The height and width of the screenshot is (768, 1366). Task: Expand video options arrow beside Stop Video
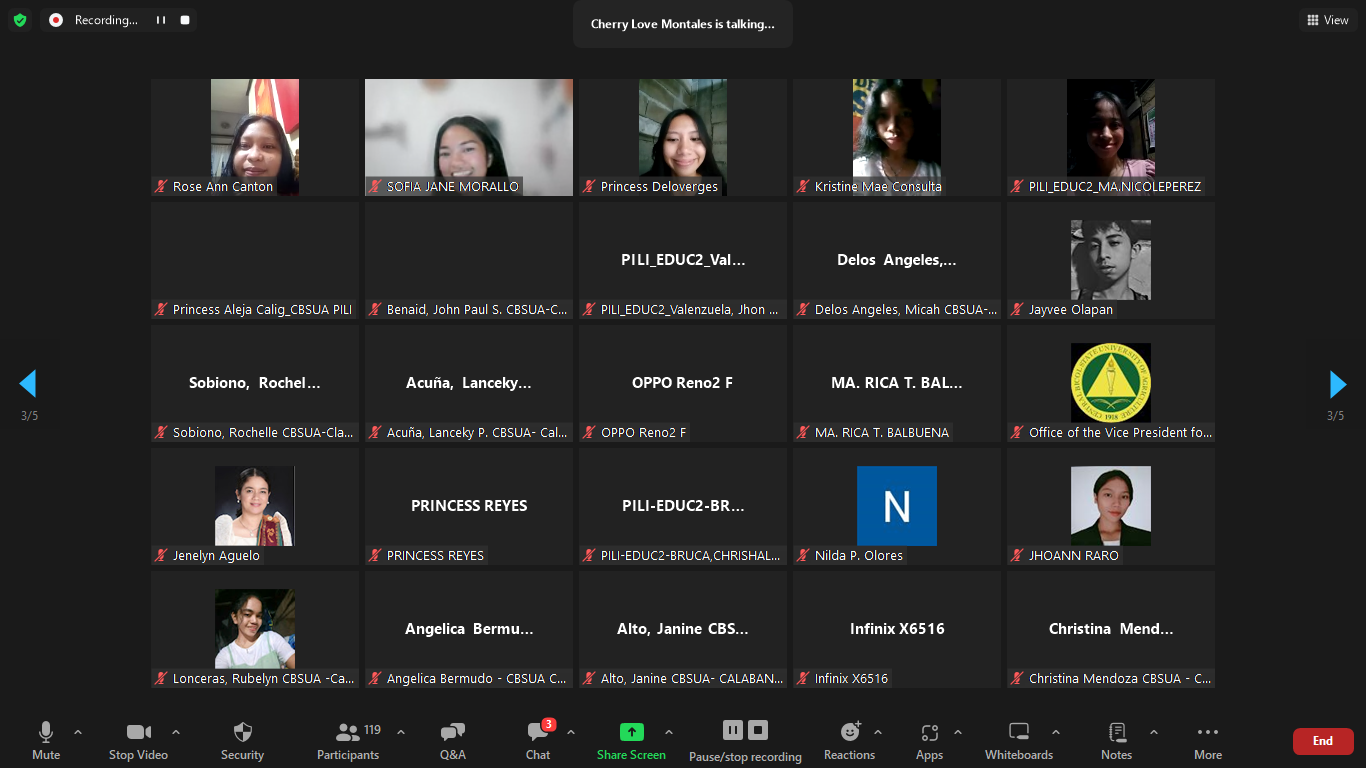176,732
